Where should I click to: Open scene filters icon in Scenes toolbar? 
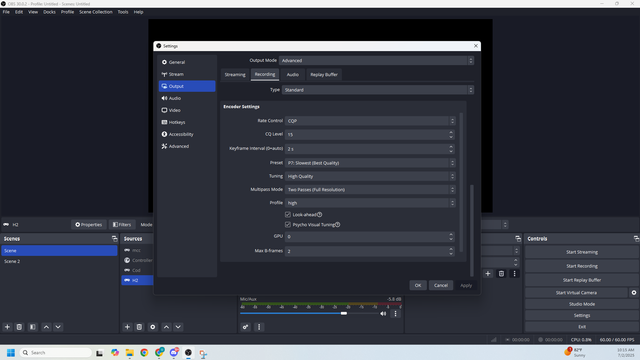click(33, 327)
